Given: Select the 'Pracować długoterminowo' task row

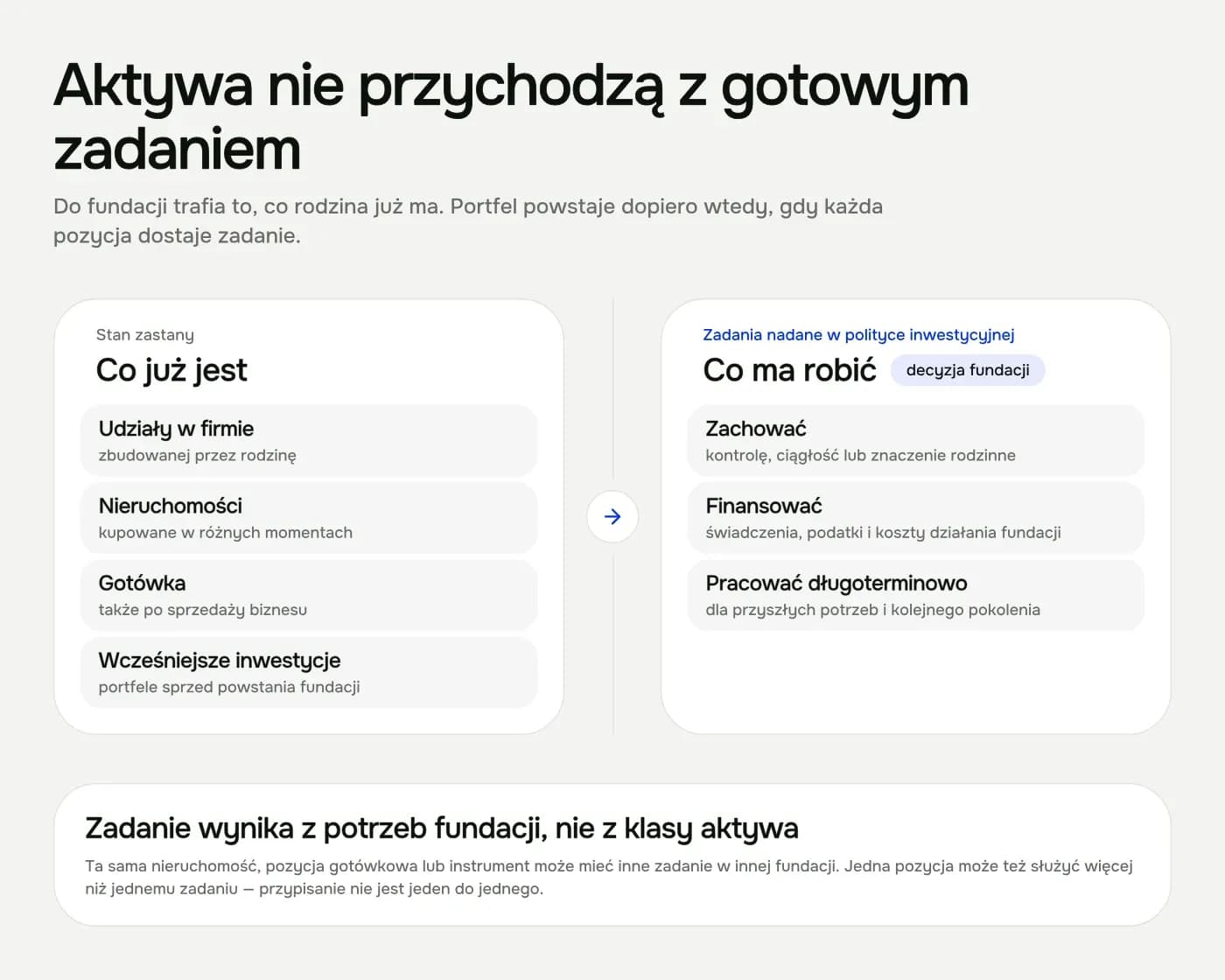Looking at the screenshot, I should click(916, 595).
